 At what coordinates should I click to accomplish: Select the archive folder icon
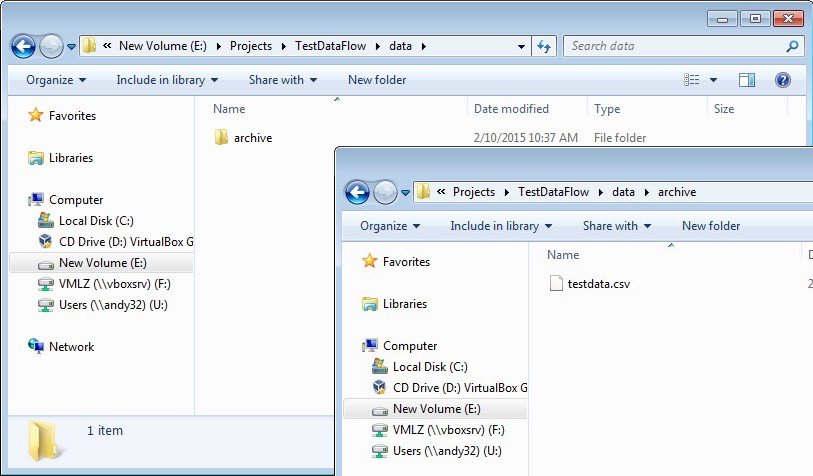[x=222, y=138]
